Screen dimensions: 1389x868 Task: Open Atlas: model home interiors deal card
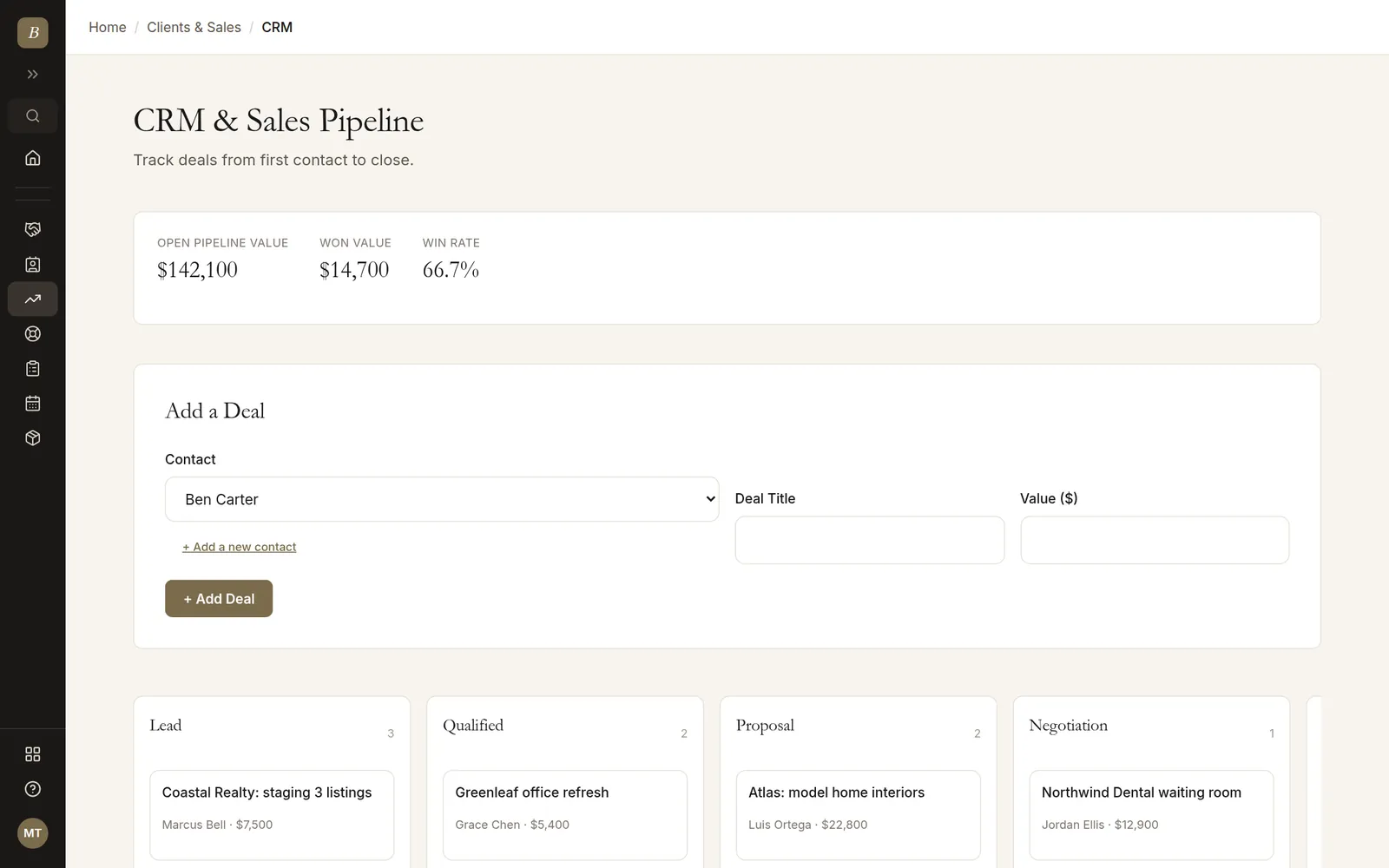click(859, 815)
